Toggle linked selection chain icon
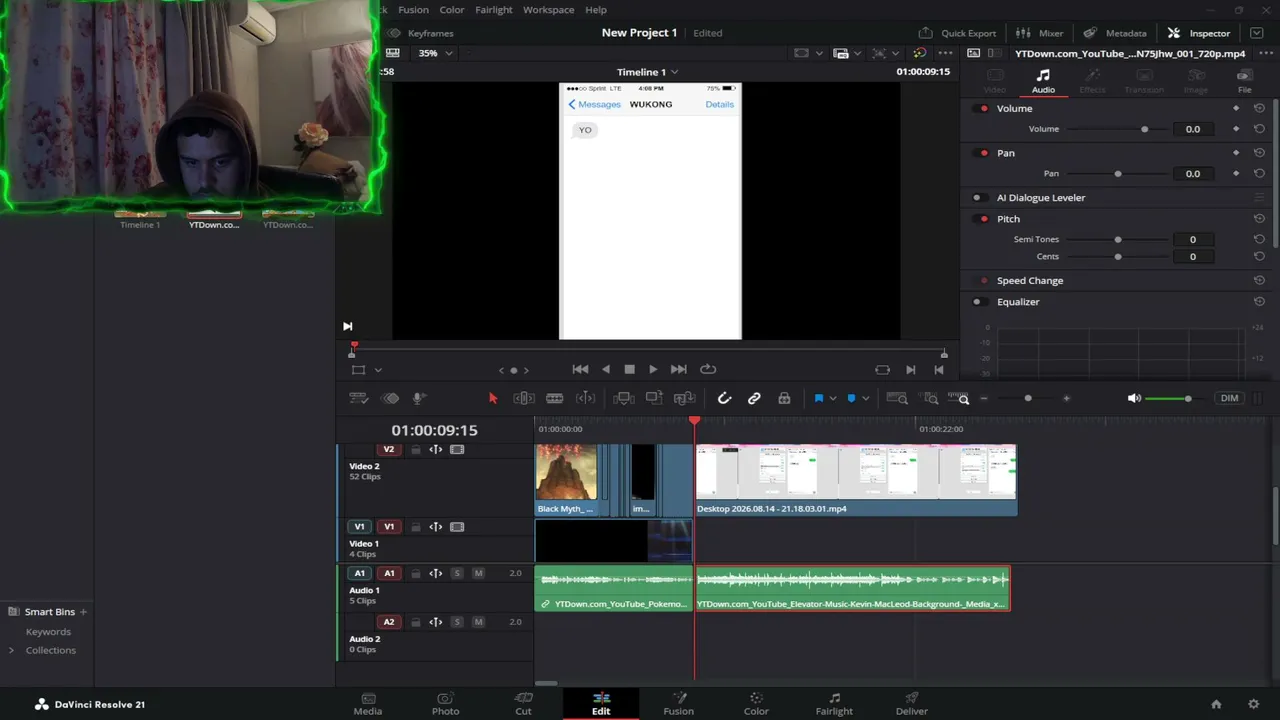 tap(754, 398)
